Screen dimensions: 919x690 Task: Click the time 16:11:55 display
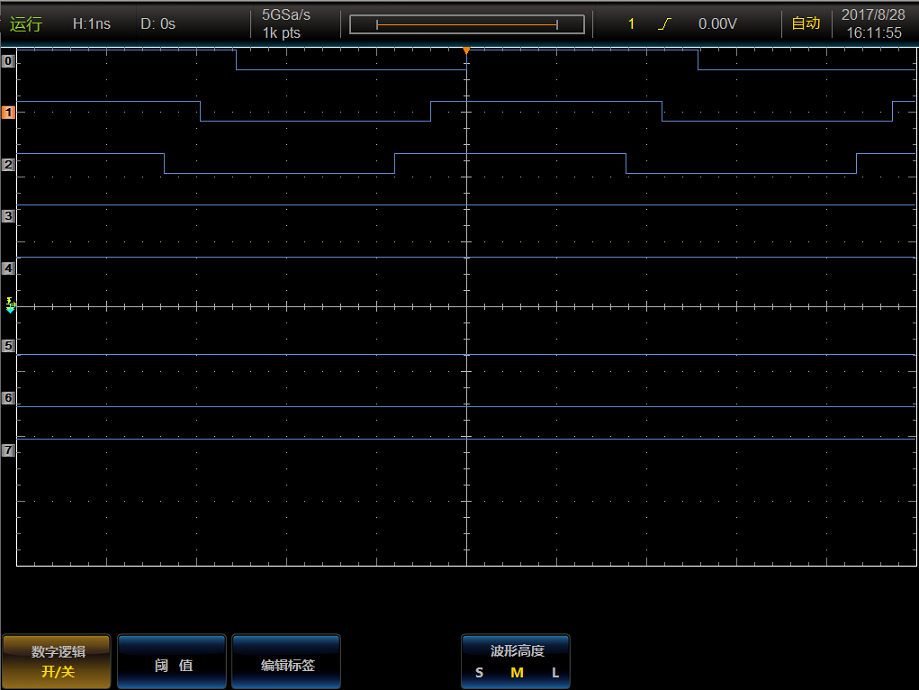point(874,33)
